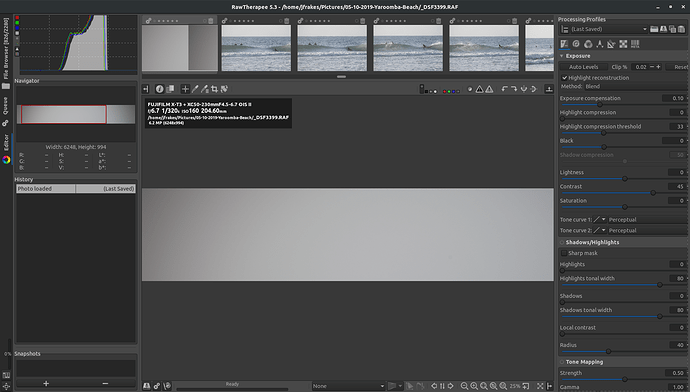
Task: Toggle clipped highlight indication warning
Action: (x=489, y=89)
